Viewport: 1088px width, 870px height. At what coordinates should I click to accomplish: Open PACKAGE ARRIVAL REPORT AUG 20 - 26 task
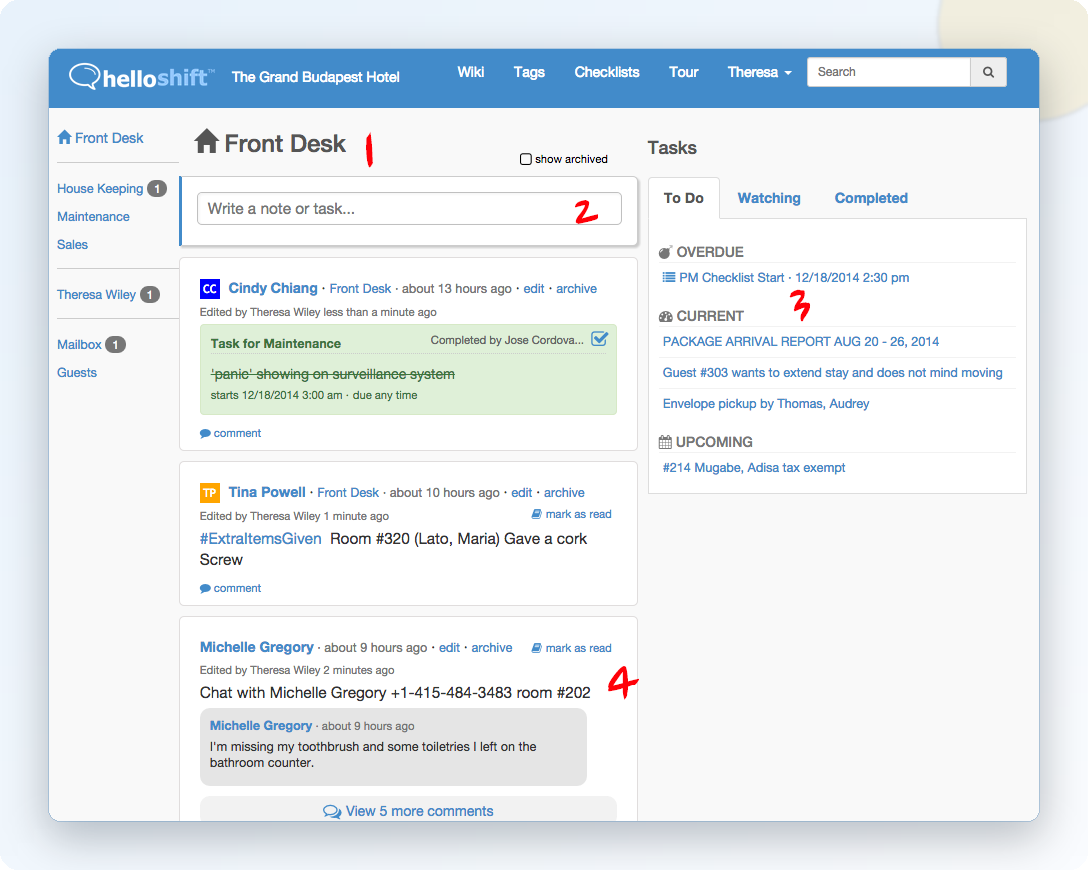tap(801, 341)
